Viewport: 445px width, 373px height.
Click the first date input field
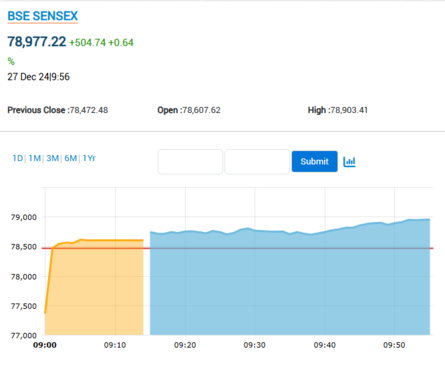(190, 162)
